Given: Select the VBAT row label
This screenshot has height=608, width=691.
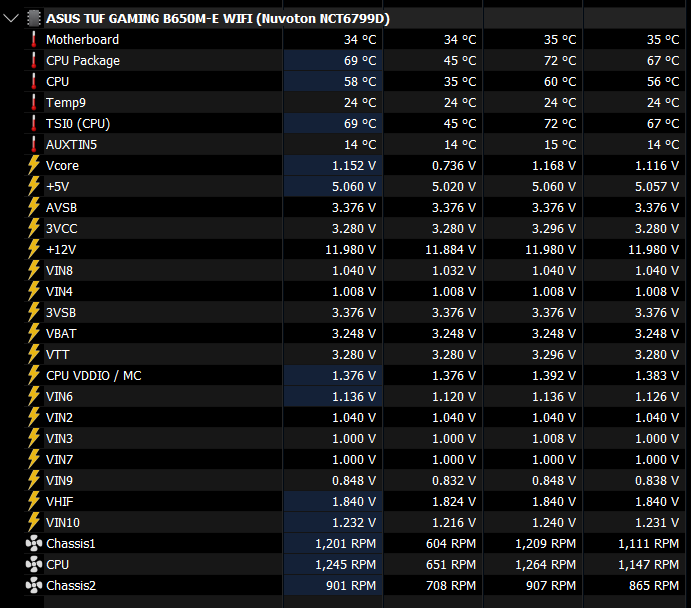Looking at the screenshot, I should [61, 334].
